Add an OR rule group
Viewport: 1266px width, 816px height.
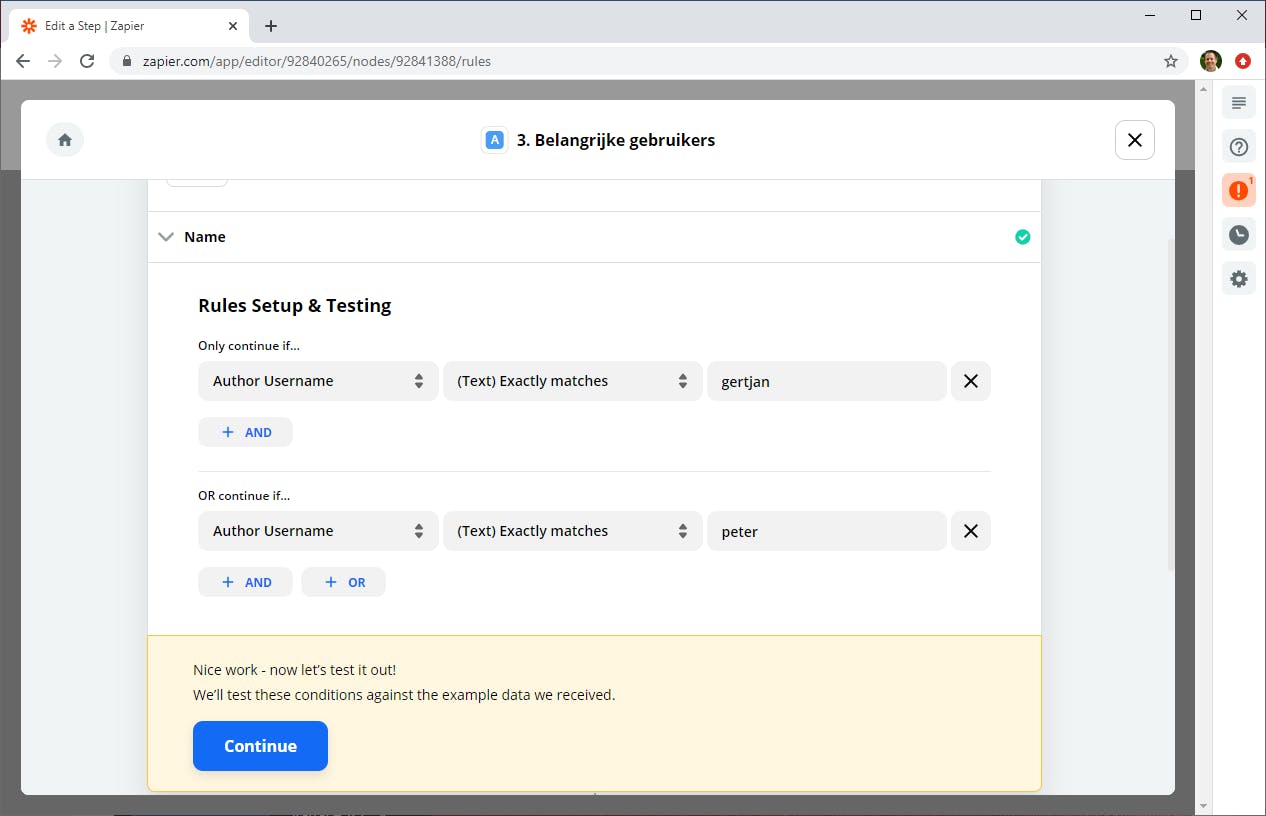click(x=343, y=582)
